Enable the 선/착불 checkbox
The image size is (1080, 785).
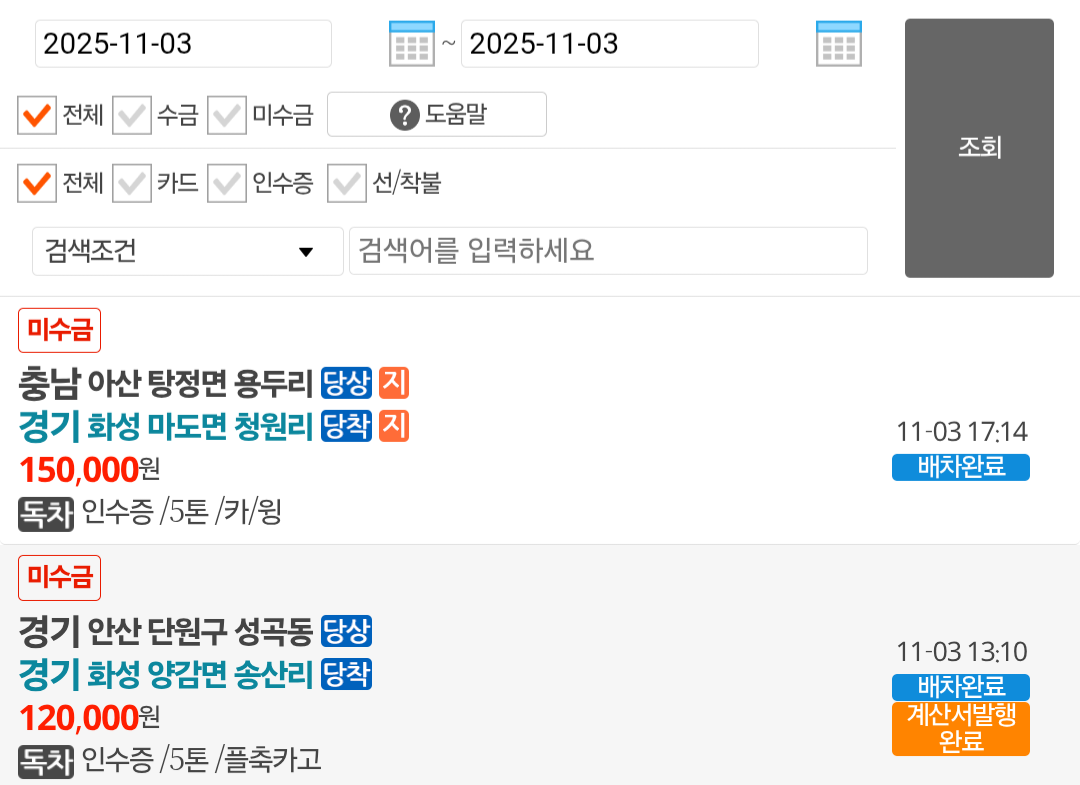tap(347, 183)
